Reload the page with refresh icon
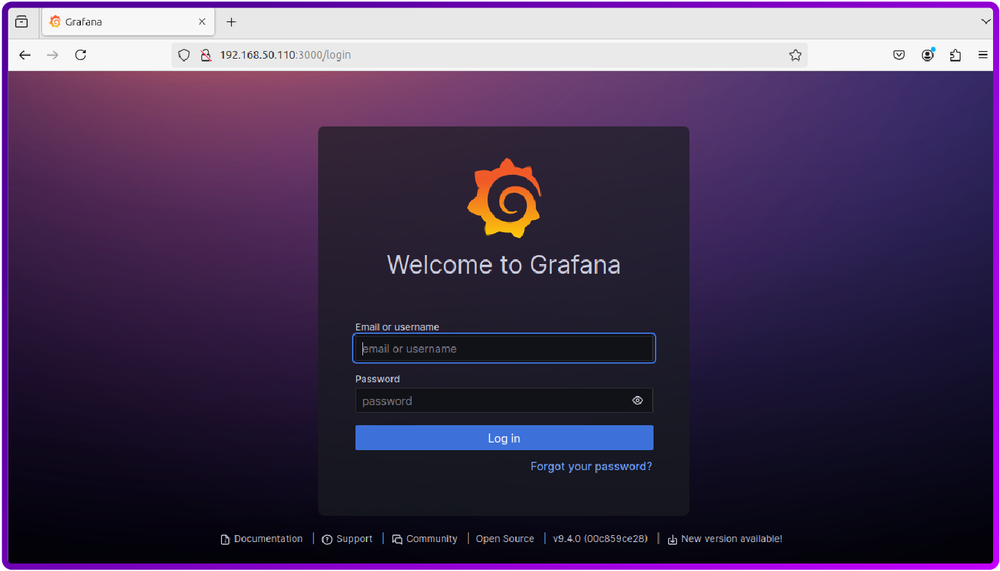The image size is (1000, 571). point(81,55)
